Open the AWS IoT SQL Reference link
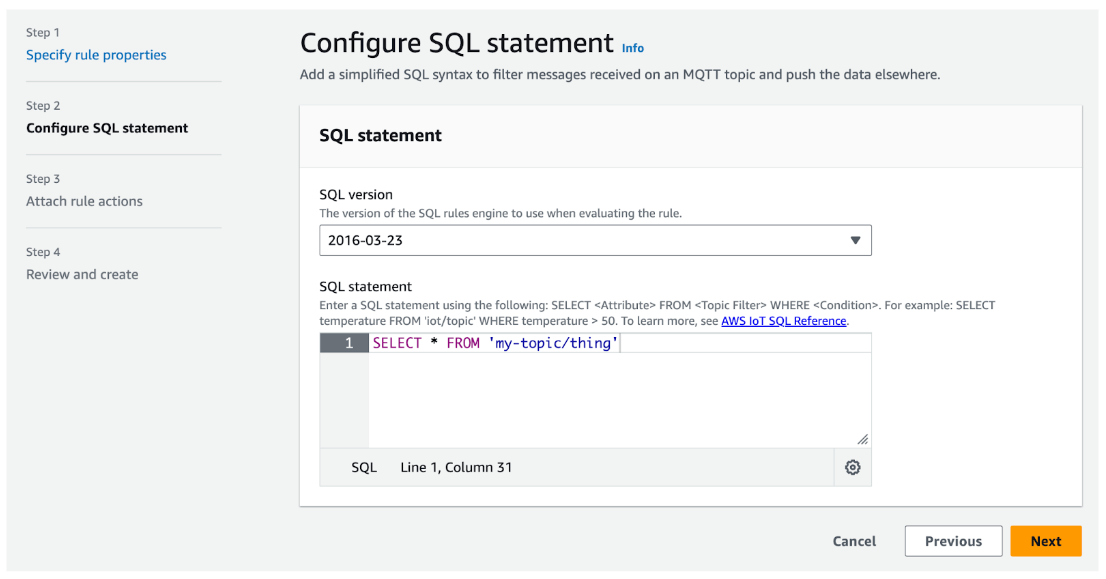Screen dimensions: 1106x579 [x=783, y=321]
